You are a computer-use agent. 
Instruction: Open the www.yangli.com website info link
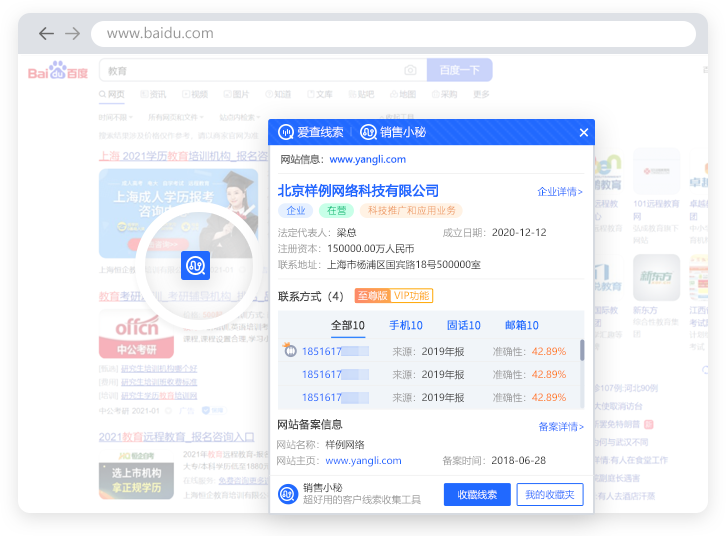tap(368, 159)
